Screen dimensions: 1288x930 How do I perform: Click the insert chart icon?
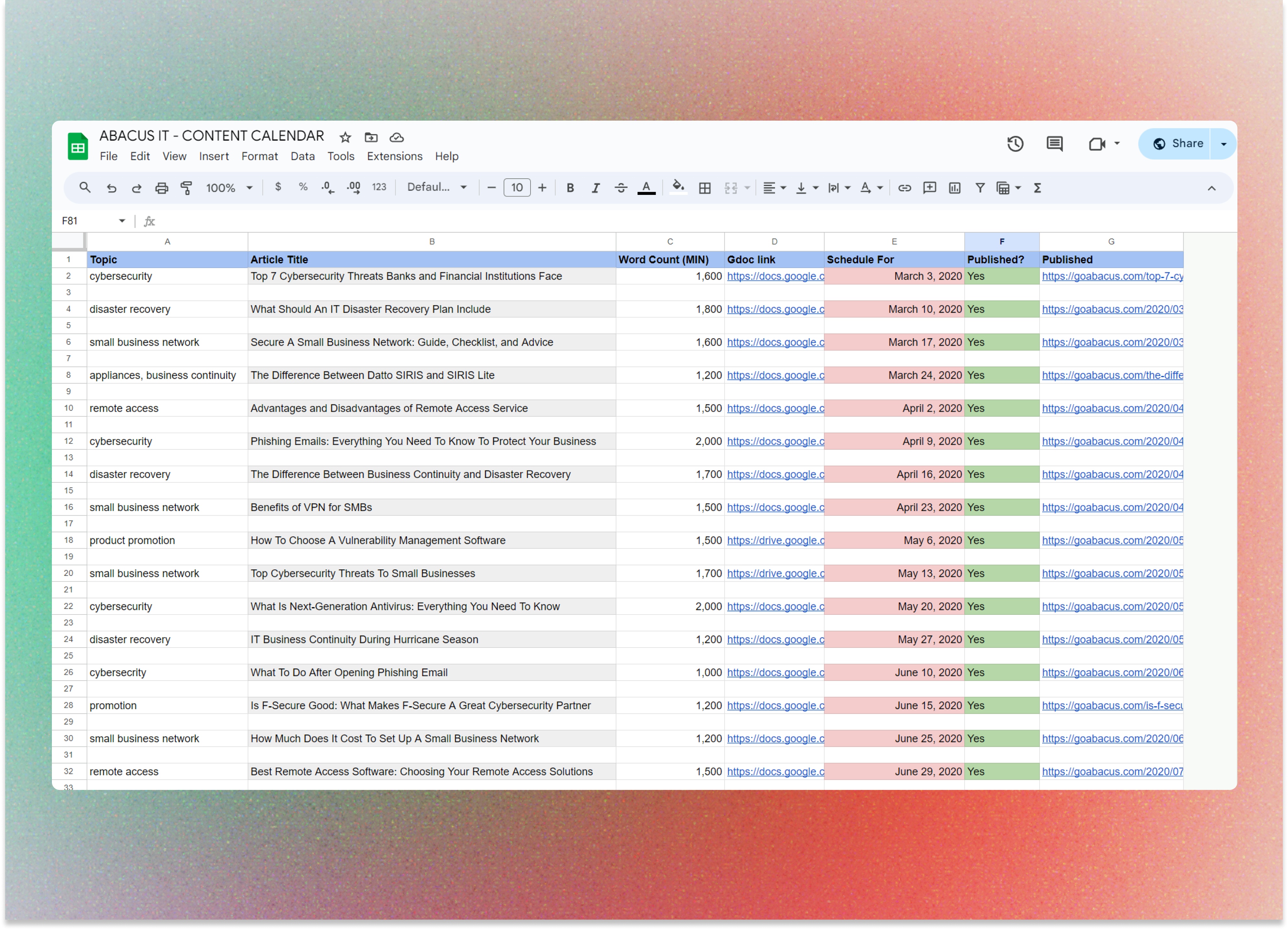tap(954, 188)
